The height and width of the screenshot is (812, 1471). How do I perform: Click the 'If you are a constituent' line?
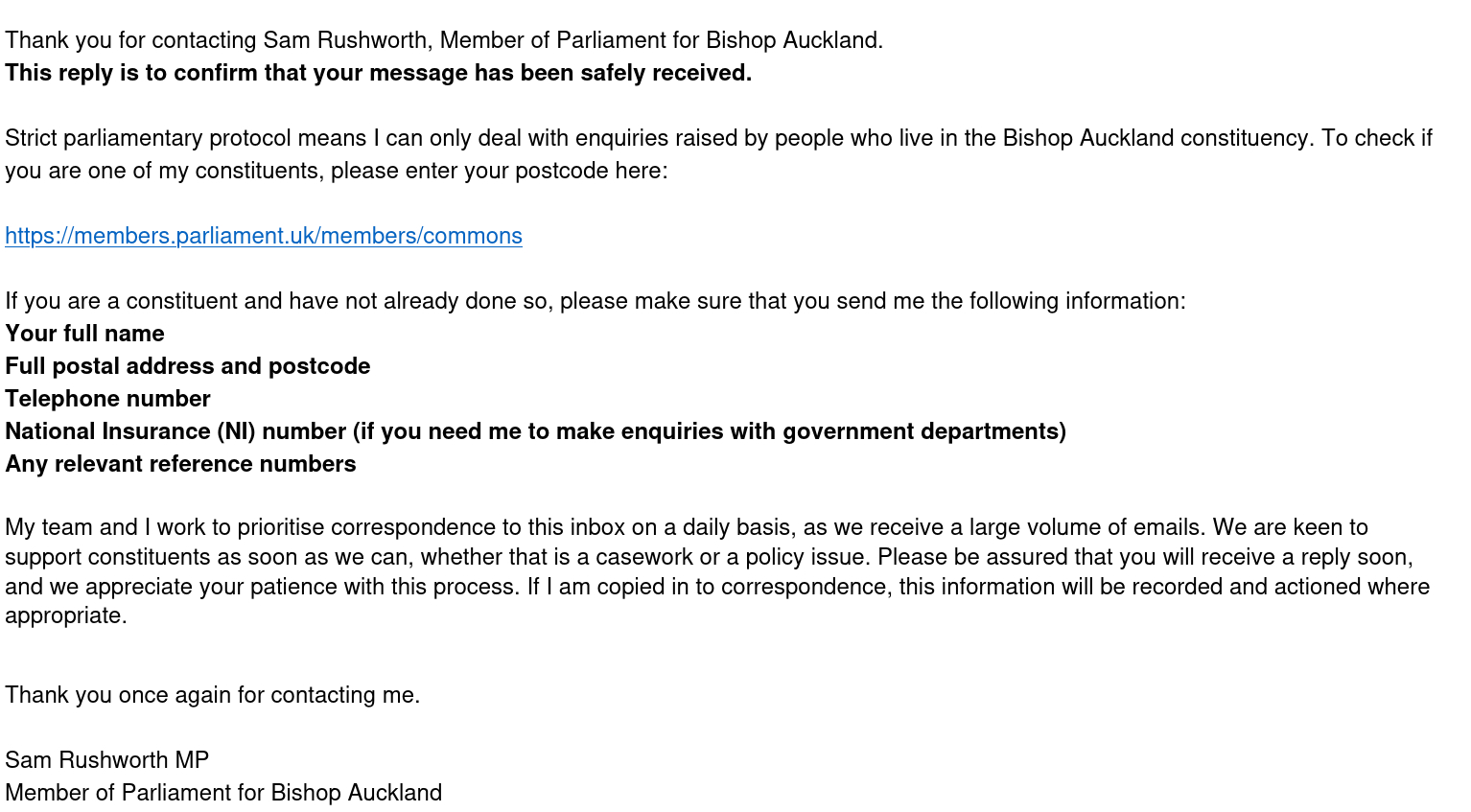pos(595,301)
